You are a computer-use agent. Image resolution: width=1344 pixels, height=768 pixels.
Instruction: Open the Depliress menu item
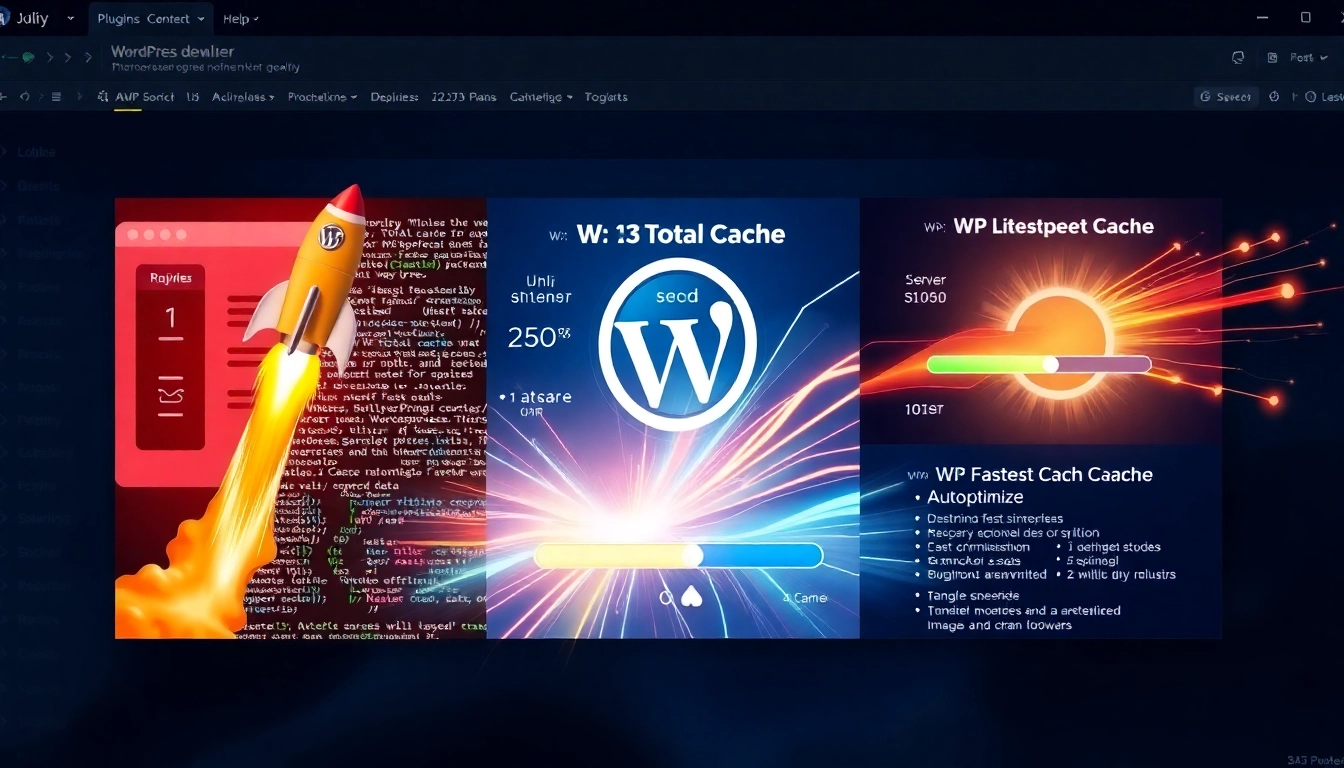394,97
